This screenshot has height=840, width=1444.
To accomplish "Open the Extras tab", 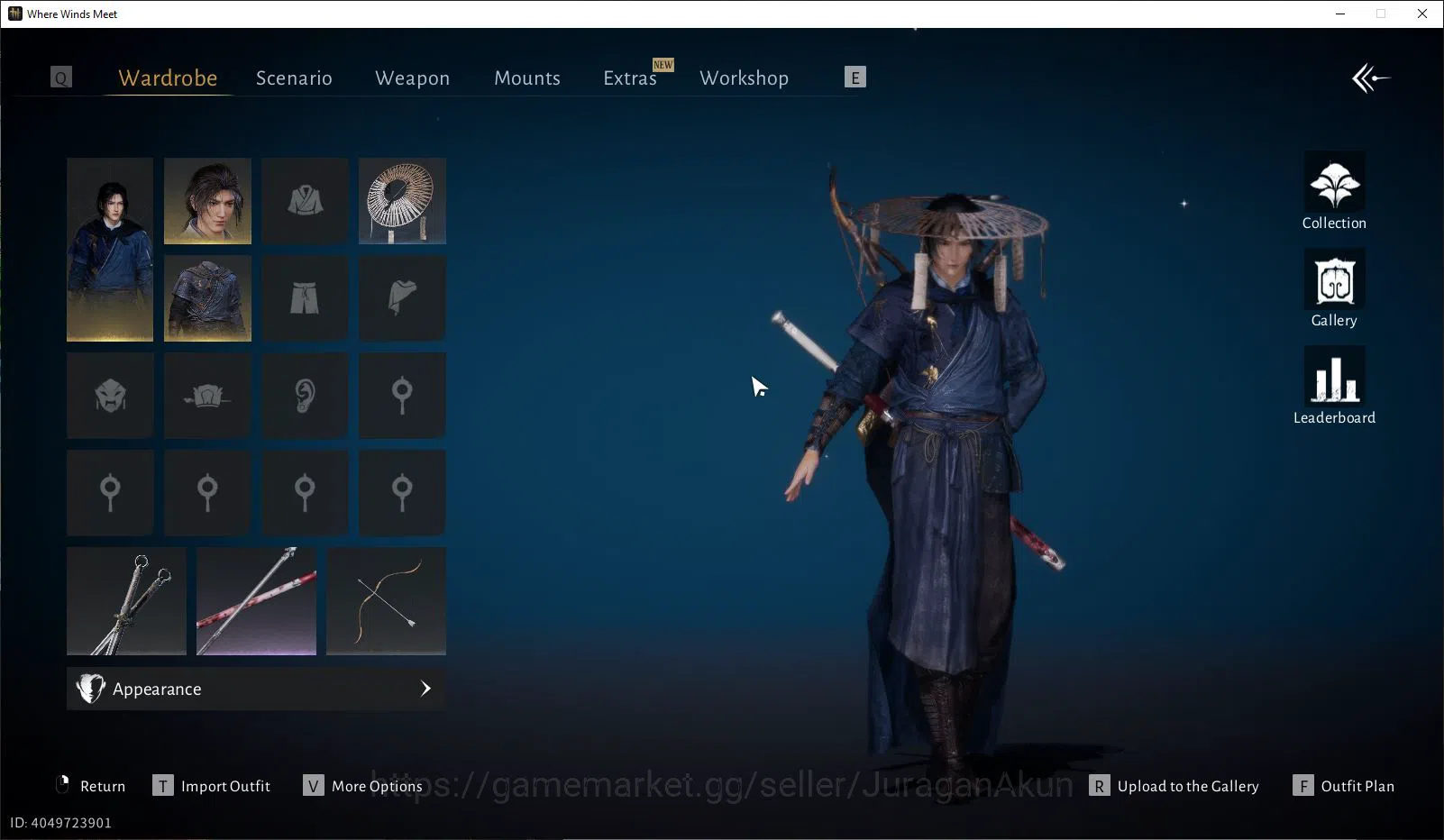I will (x=630, y=78).
